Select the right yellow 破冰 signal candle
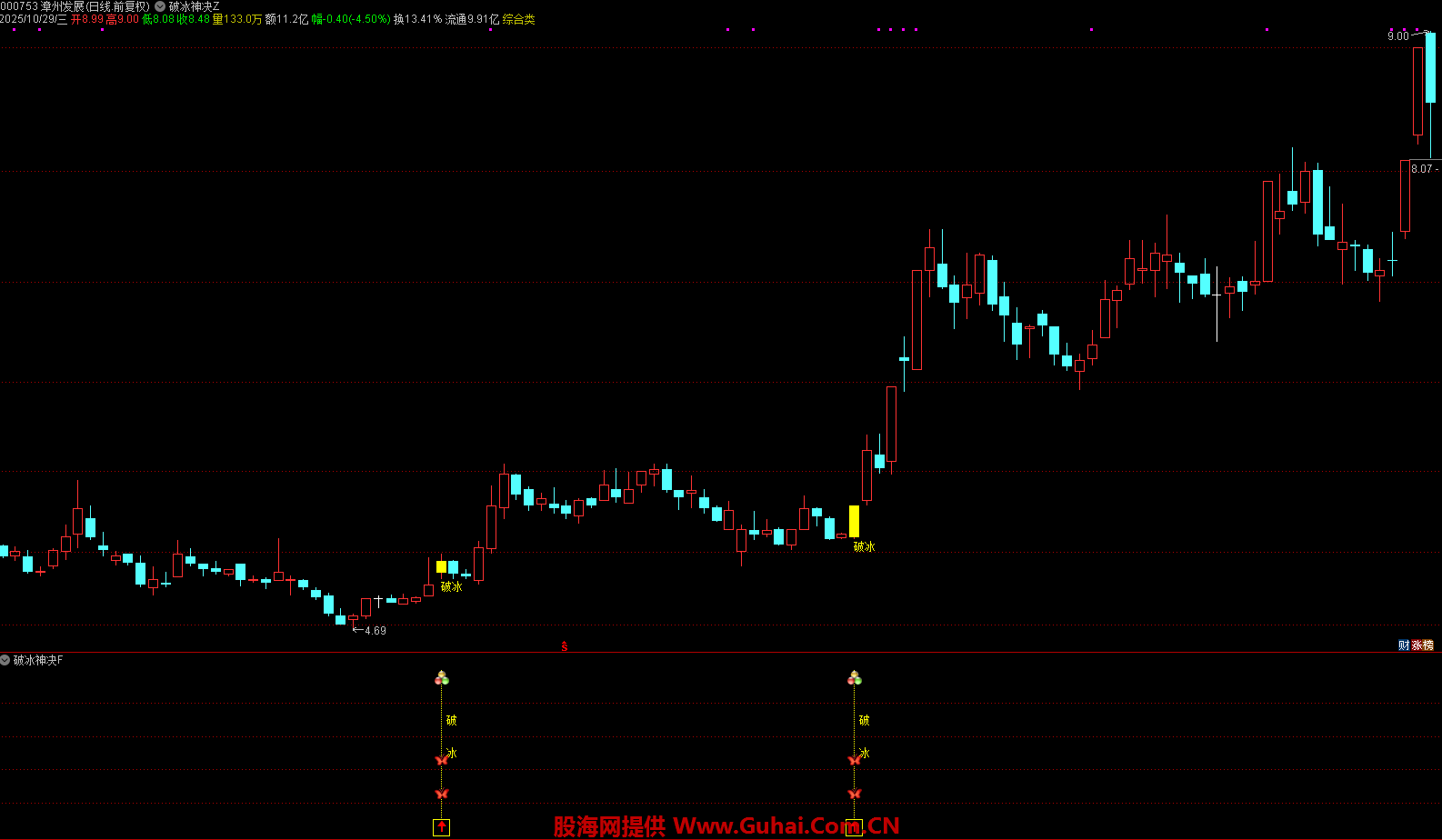 [854, 521]
